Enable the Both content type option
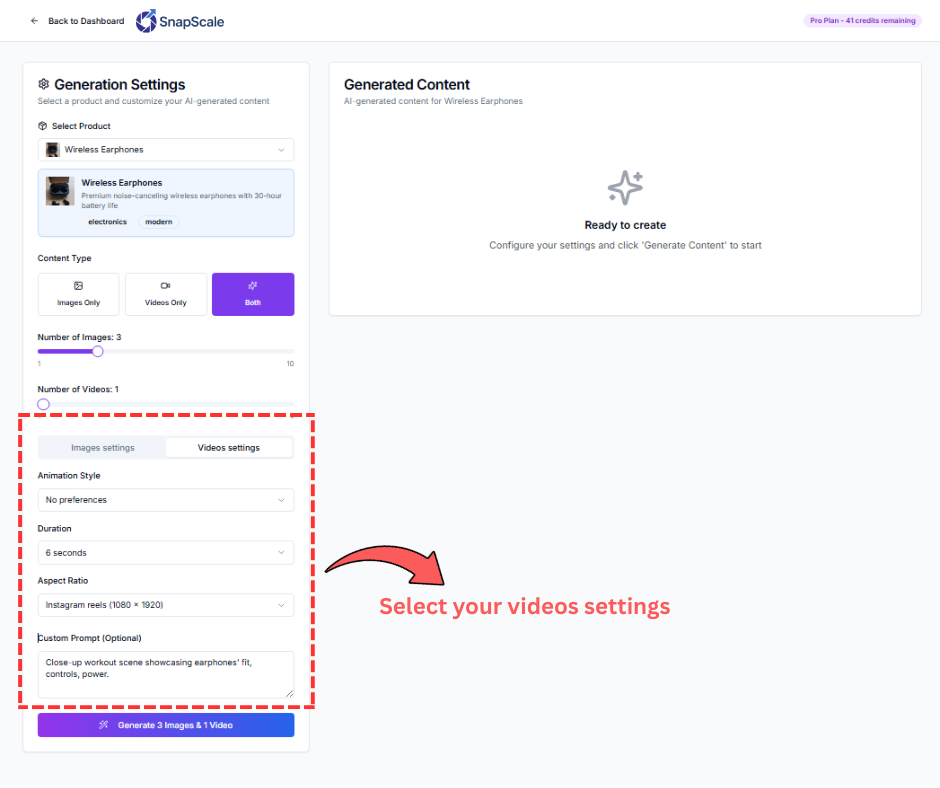 253,294
